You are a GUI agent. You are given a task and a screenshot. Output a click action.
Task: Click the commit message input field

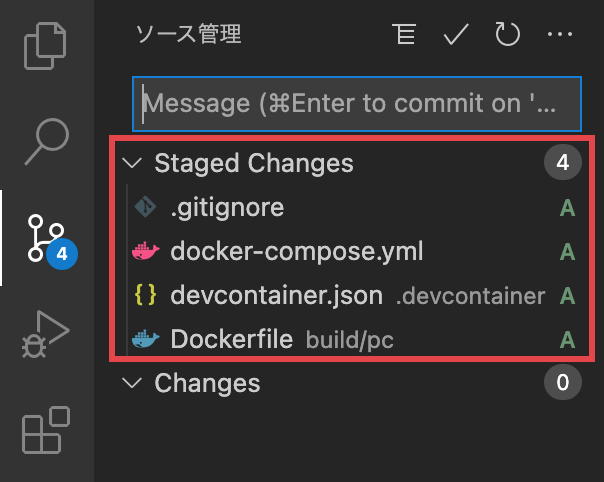tap(356, 103)
